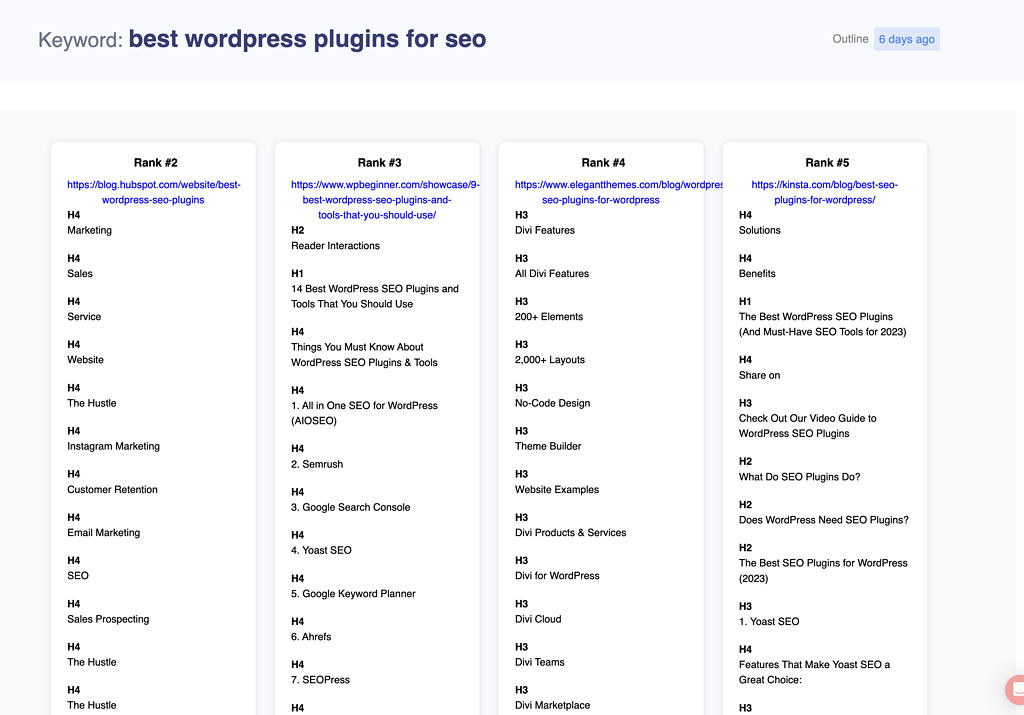
Task: Click the "All Divi Features" entry
Action: [552, 274]
